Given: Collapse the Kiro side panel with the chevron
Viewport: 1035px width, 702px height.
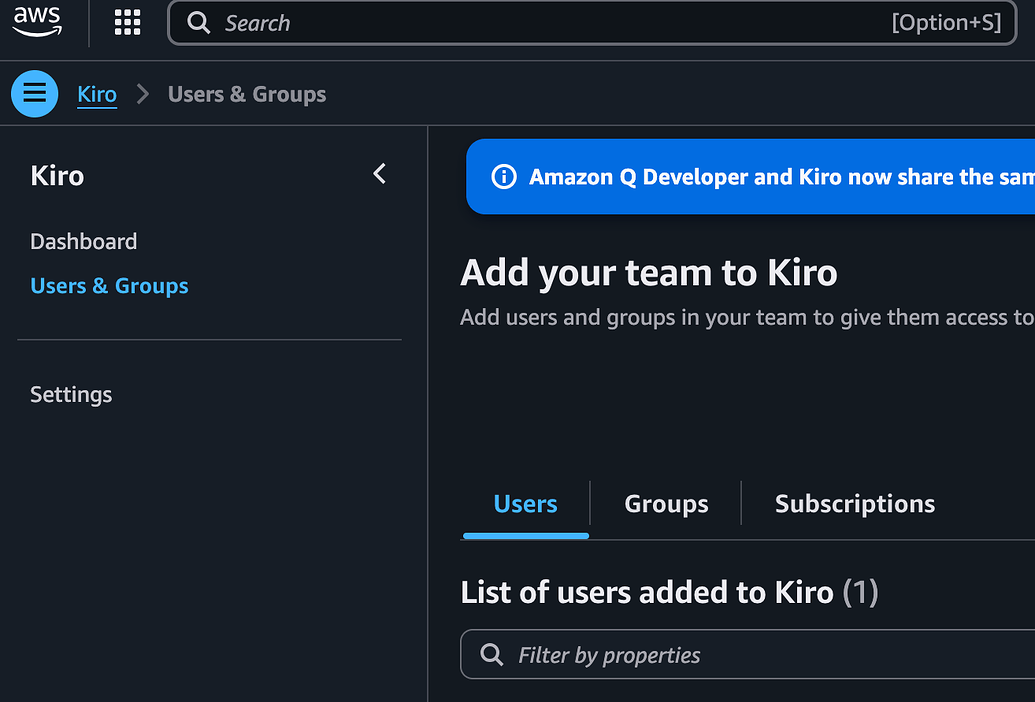Looking at the screenshot, I should 380,174.
